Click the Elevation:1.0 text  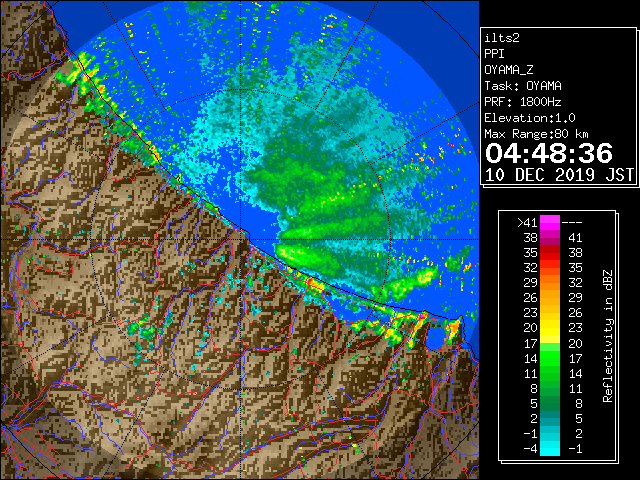pyautogui.click(x=530, y=118)
